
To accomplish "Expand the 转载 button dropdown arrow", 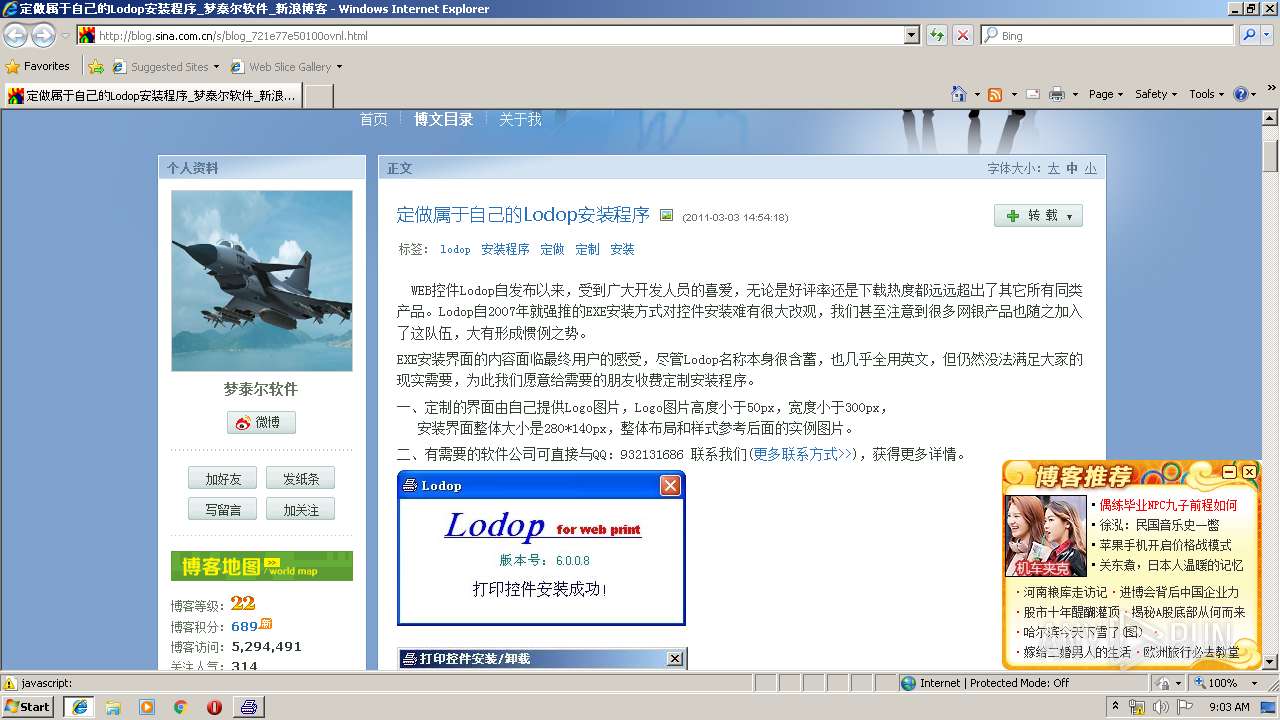I will click(x=1069, y=216).
